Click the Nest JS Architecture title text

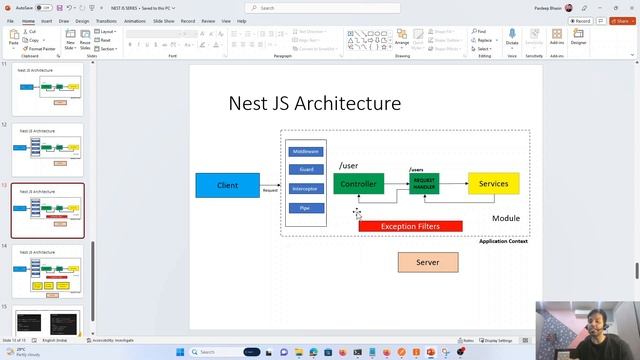[315, 103]
